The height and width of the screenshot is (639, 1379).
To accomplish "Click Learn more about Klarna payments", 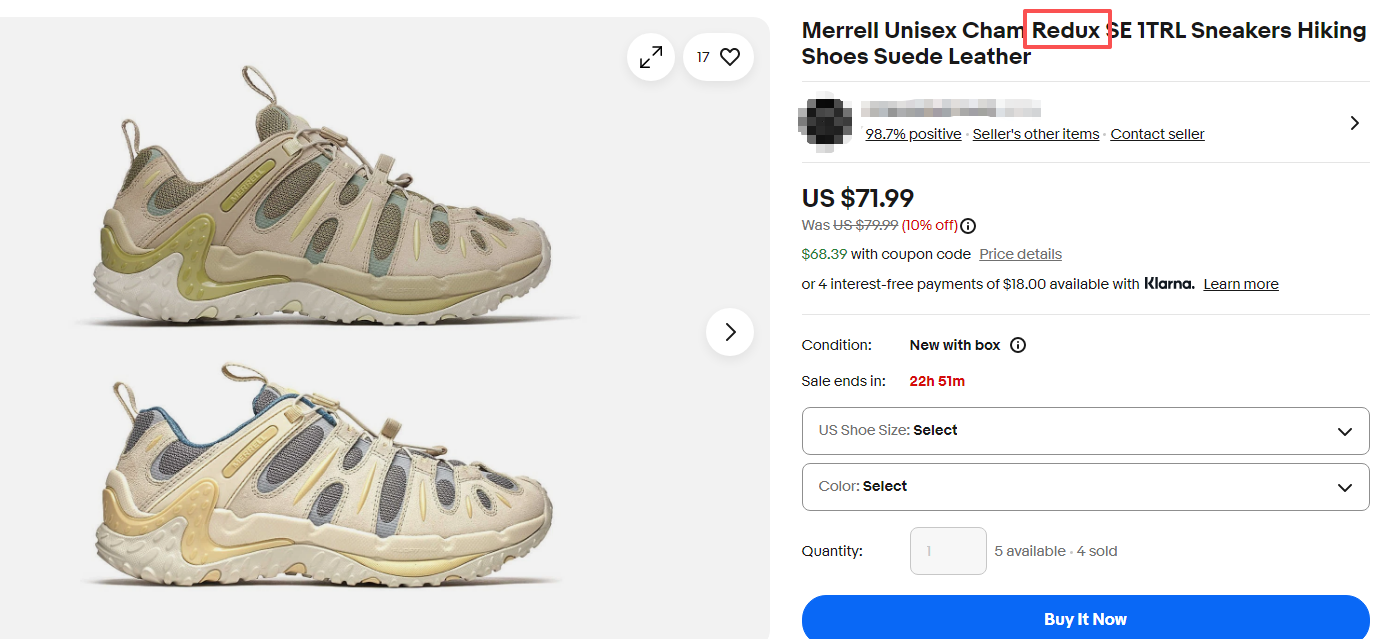I will (x=1240, y=284).
